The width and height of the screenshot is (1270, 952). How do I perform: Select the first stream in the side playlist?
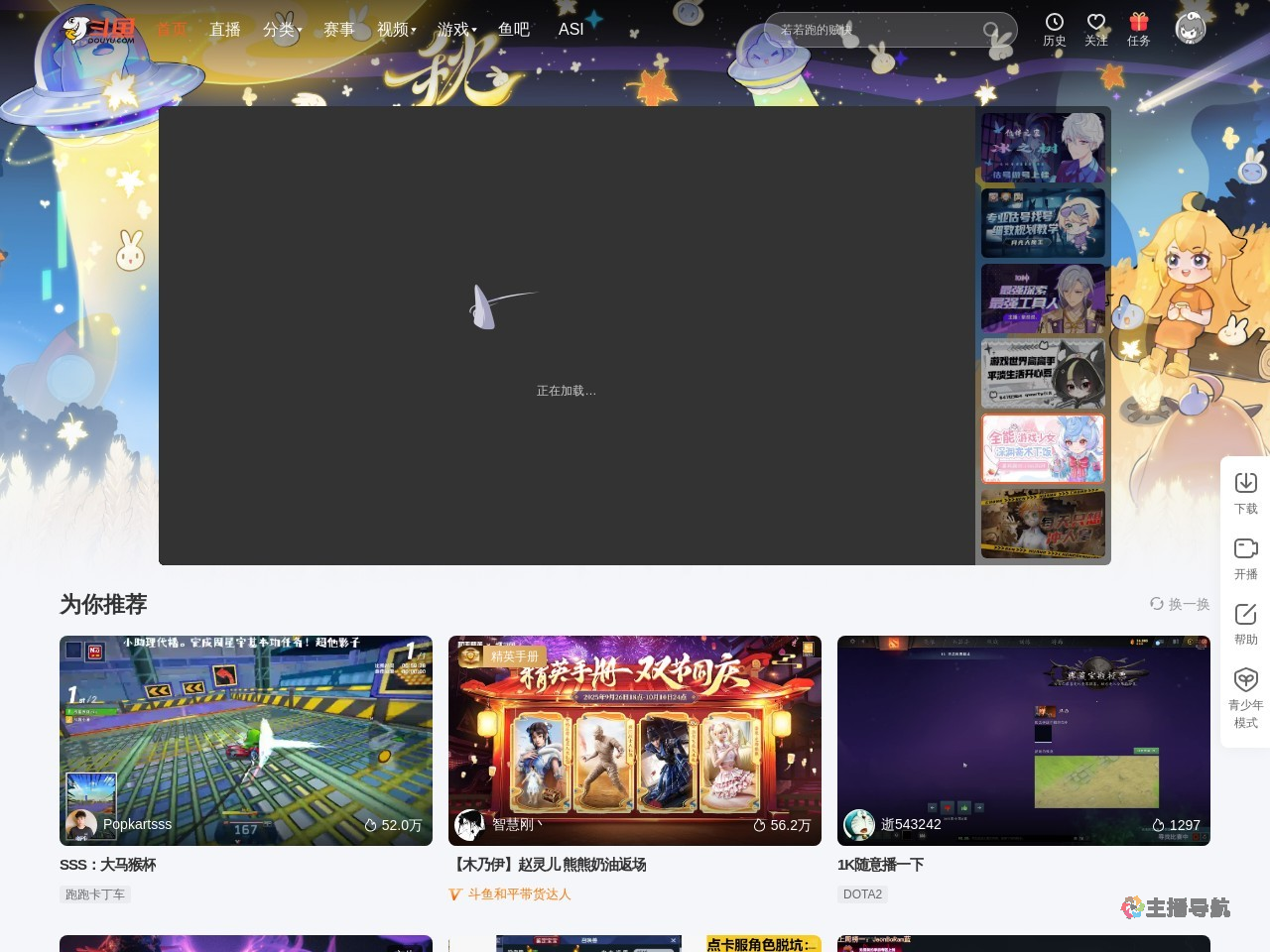(x=1042, y=147)
